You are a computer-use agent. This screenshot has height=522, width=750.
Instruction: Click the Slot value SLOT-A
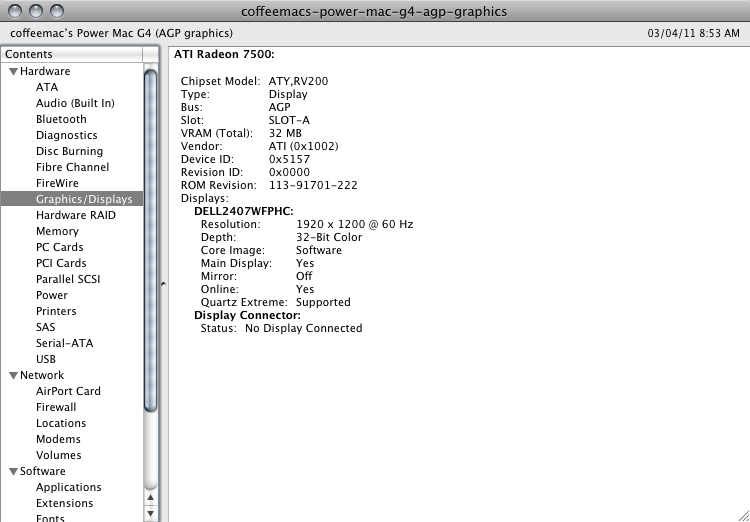pyautogui.click(x=289, y=120)
